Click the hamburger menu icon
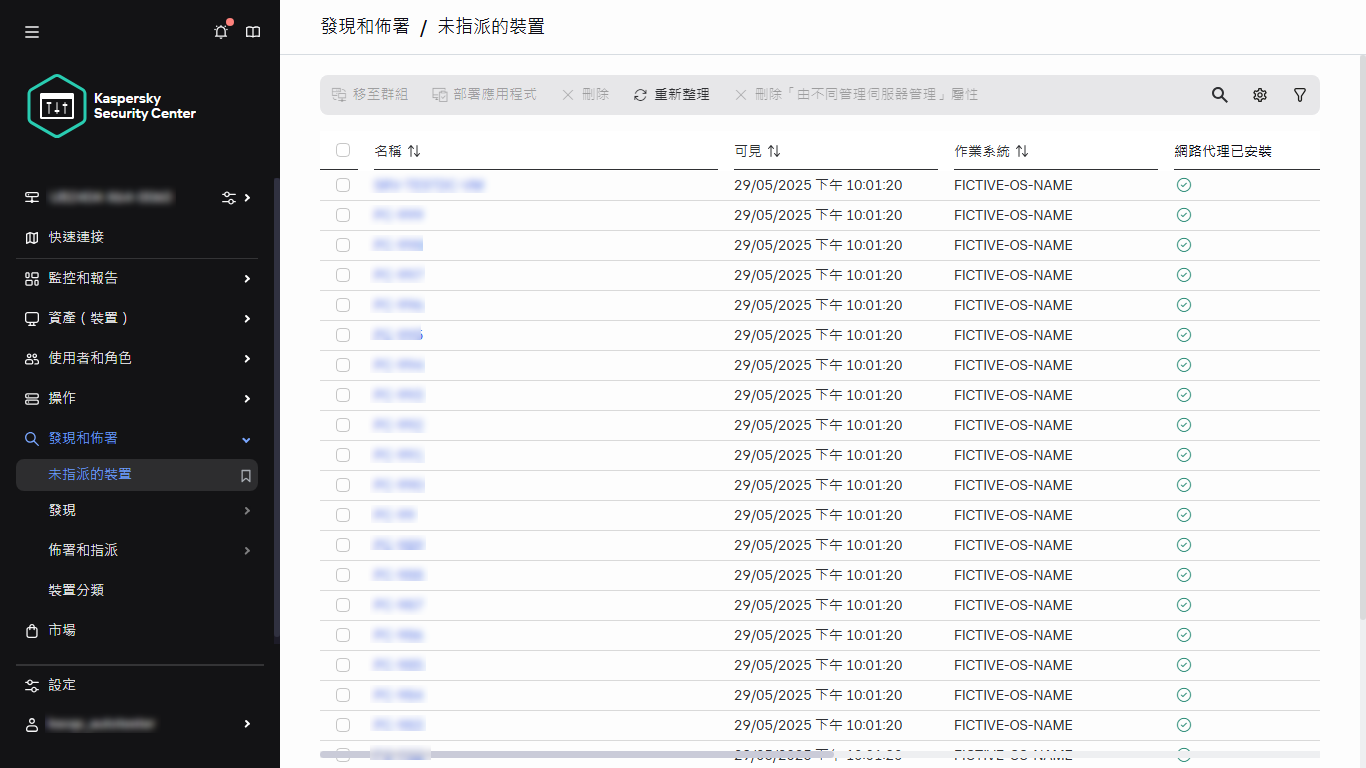Image resolution: width=1366 pixels, height=768 pixels. tap(32, 32)
